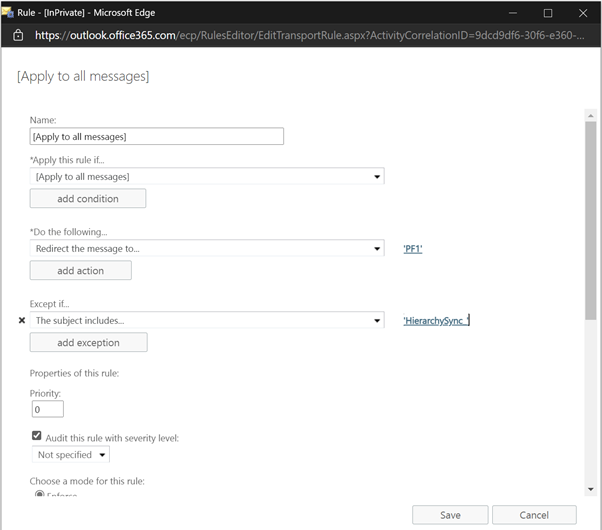Select the Enforce mode radio button

pyautogui.click(x=40, y=494)
